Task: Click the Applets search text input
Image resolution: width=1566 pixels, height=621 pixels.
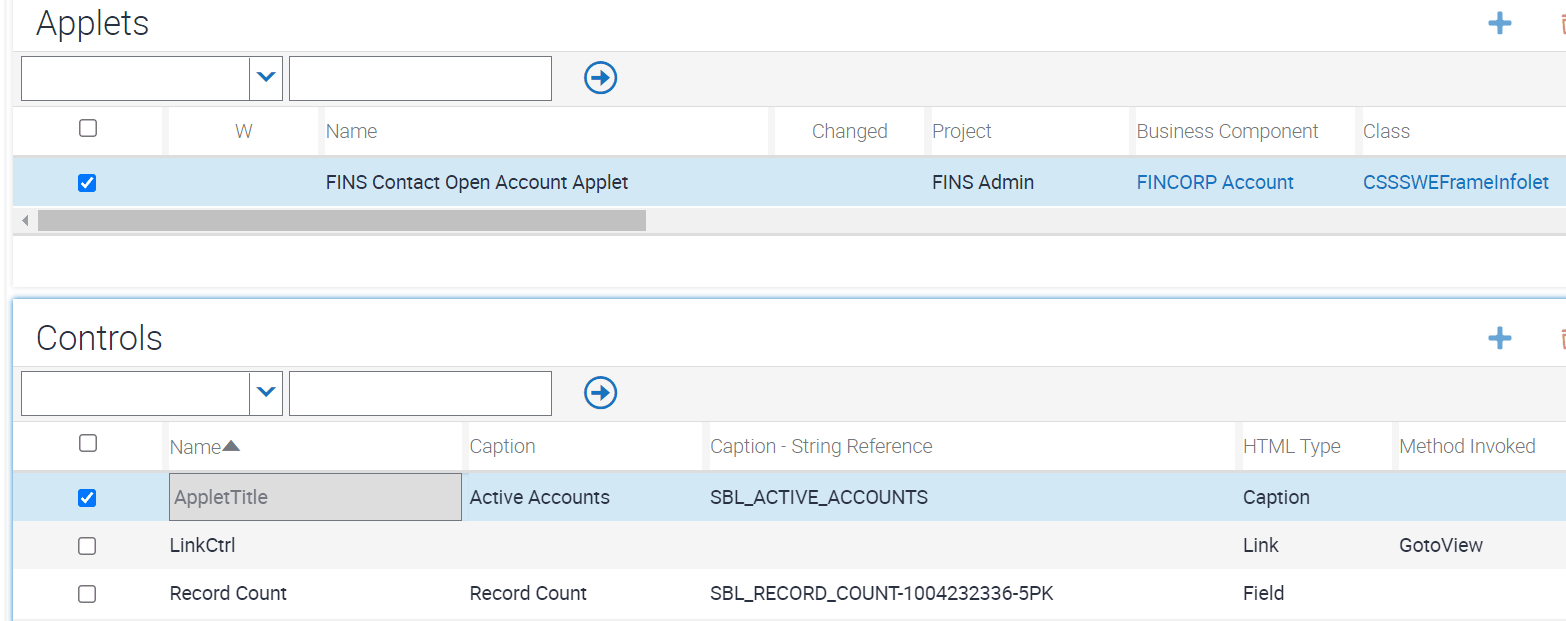Action: [420, 77]
